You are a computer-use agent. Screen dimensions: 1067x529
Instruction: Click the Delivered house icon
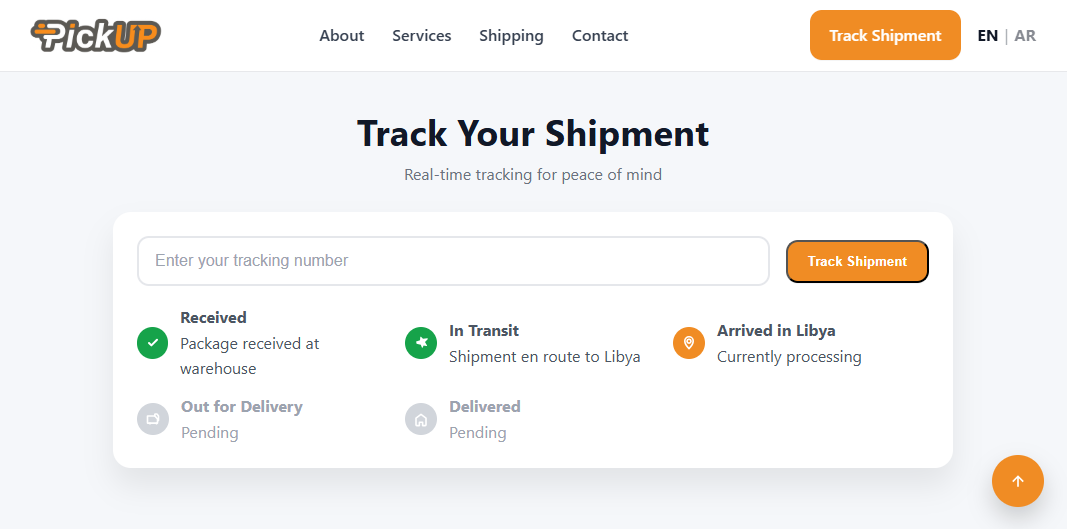[421, 419]
